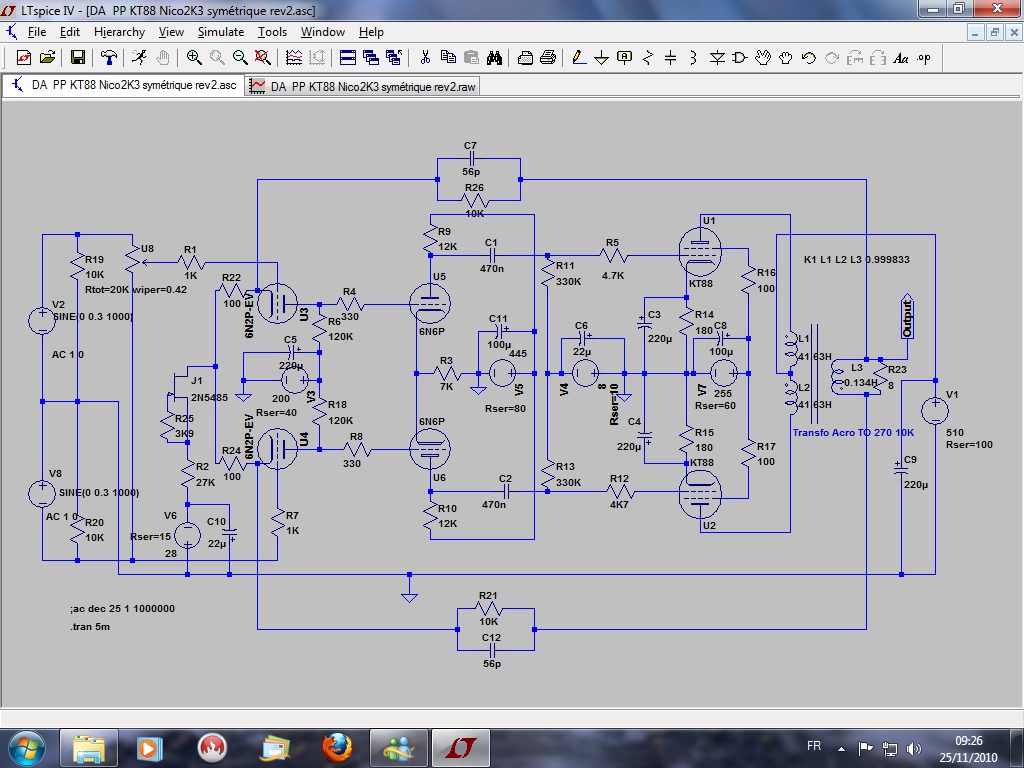Open the File menu

point(37,32)
